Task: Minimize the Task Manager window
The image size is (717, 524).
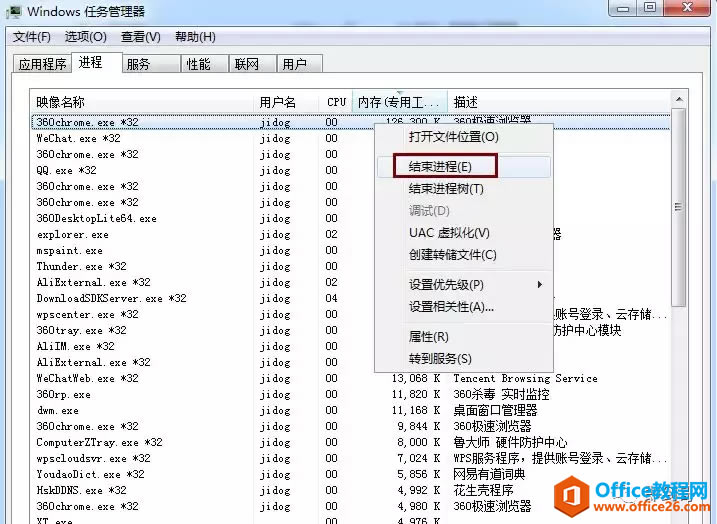Action: pyautogui.click(x=623, y=7)
